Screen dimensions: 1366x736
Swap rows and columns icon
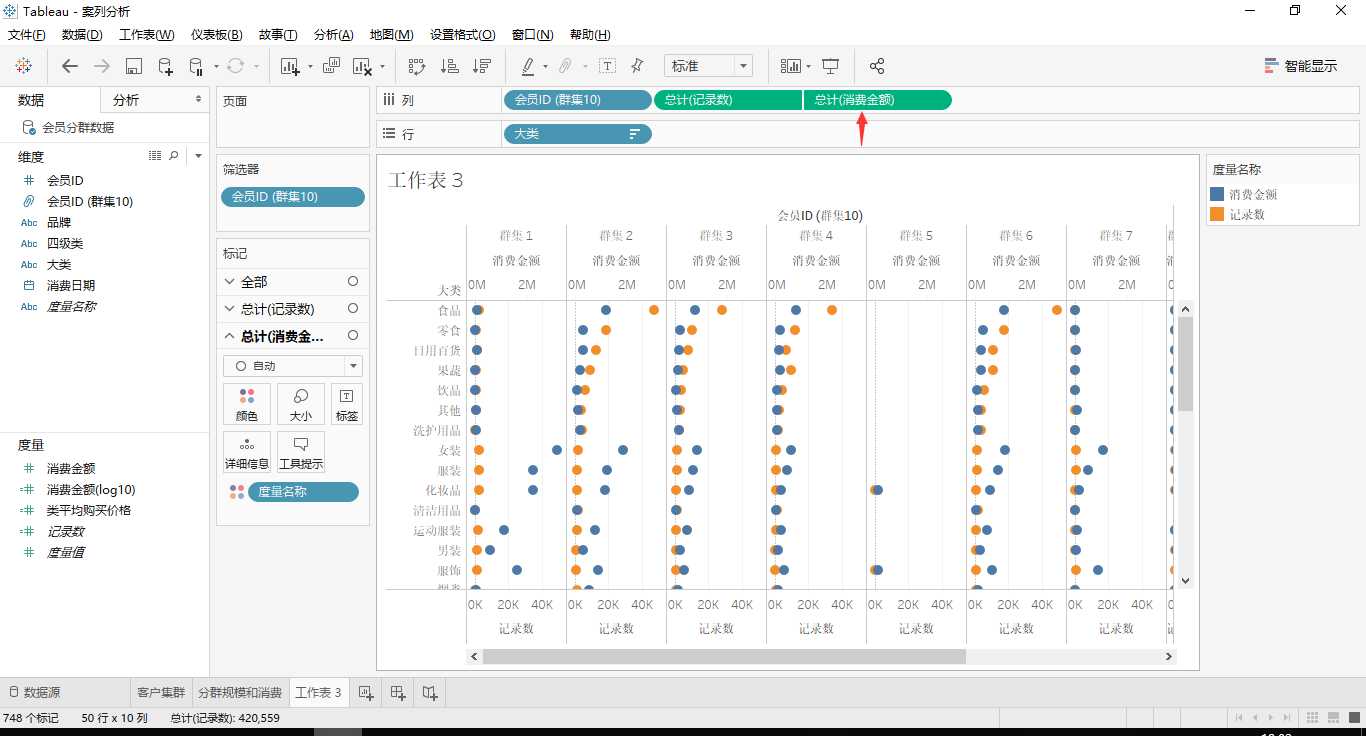coord(417,66)
